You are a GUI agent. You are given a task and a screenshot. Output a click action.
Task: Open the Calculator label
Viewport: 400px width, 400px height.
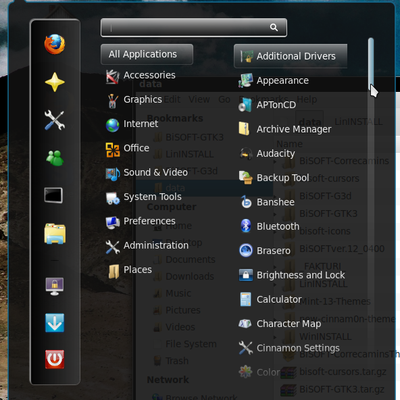tap(279, 299)
